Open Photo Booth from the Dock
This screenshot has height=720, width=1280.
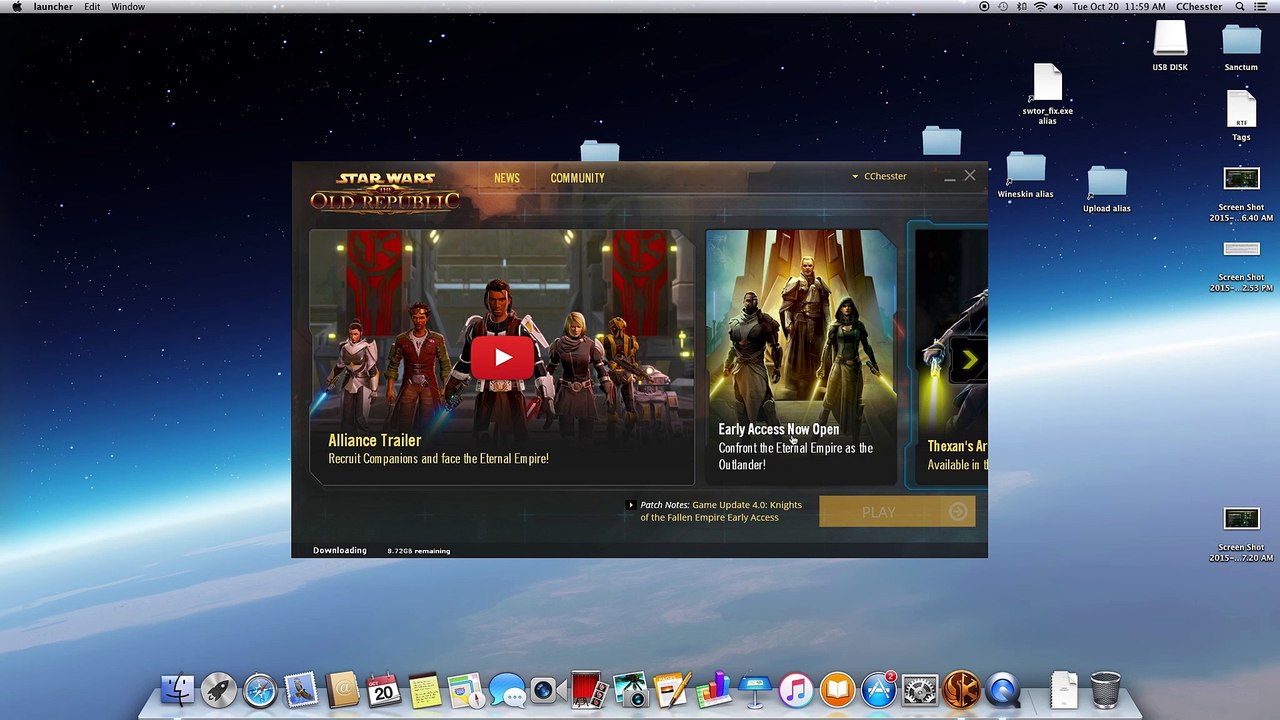pyautogui.click(x=589, y=689)
